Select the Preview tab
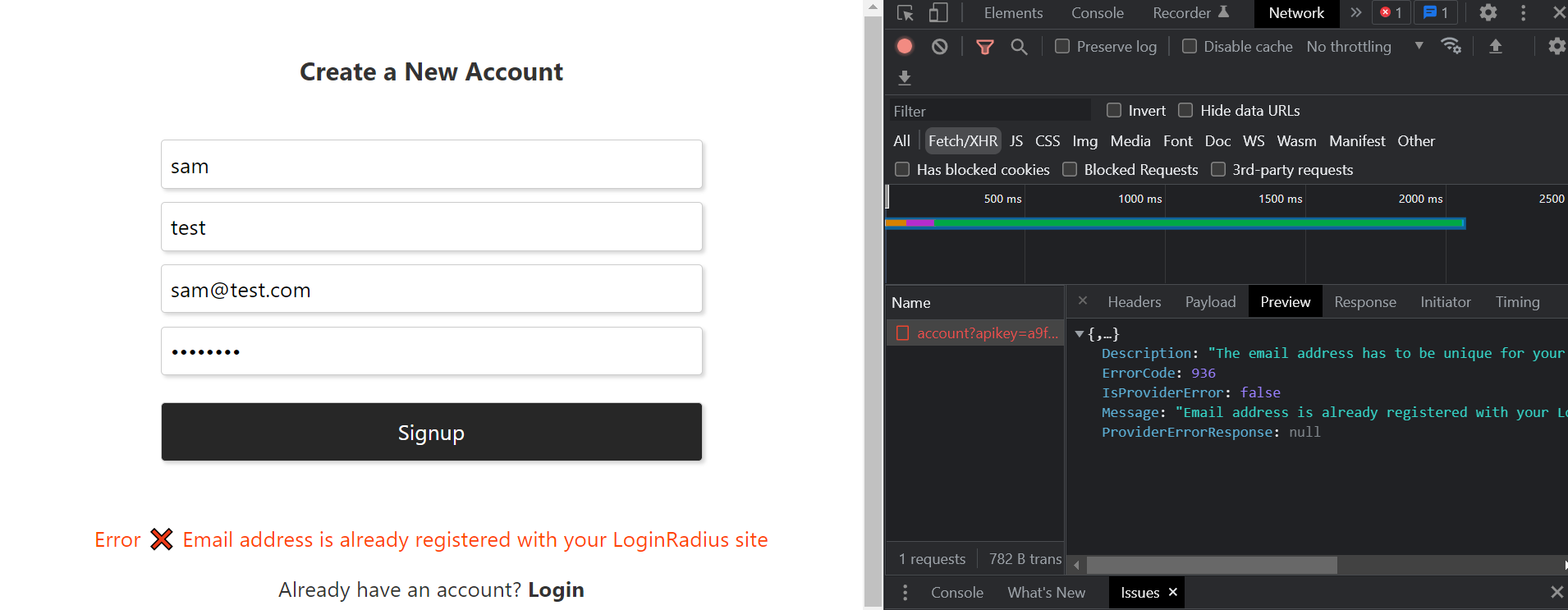1568x610 pixels. pyautogui.click(x=1285, y=302)
